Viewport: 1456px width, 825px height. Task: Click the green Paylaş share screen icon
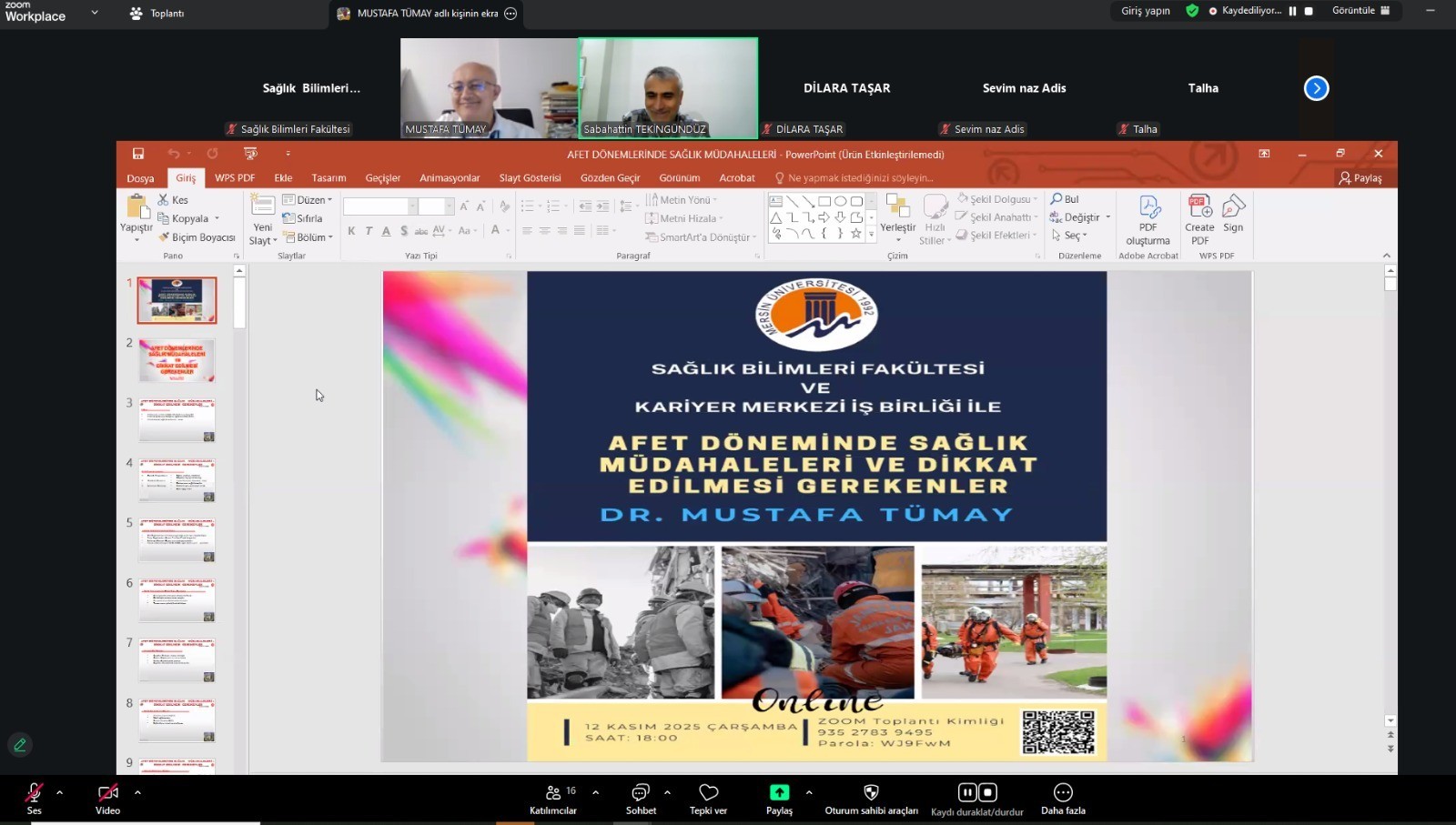point(779,792)
